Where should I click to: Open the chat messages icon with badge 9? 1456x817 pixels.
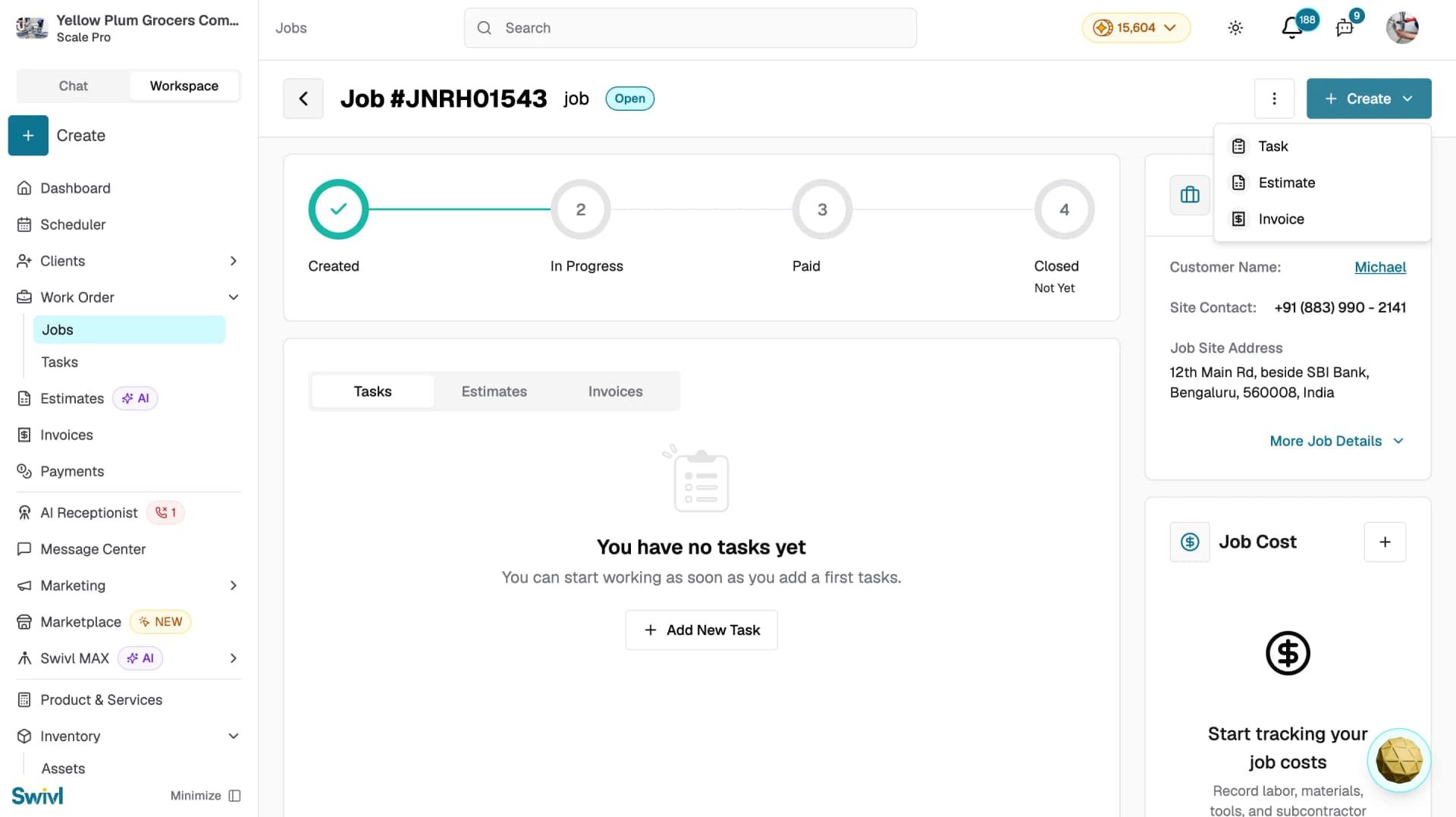pyautogui.click(x=1345, y=28)
